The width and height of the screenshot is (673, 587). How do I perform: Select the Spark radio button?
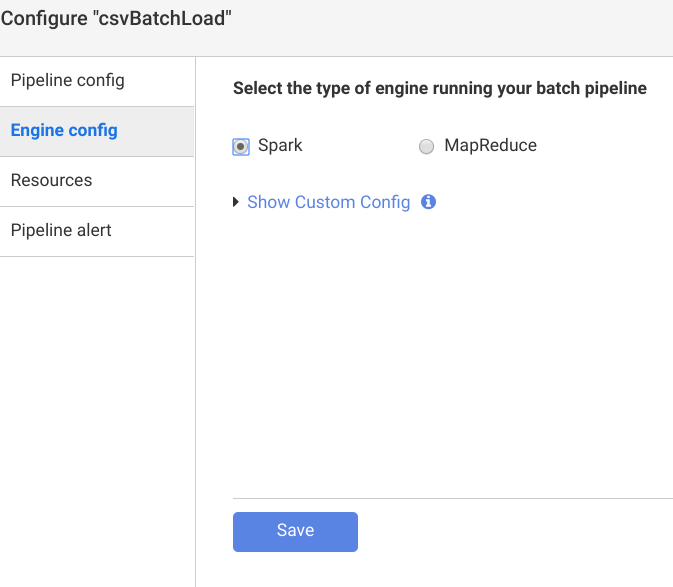coord(240,147)
